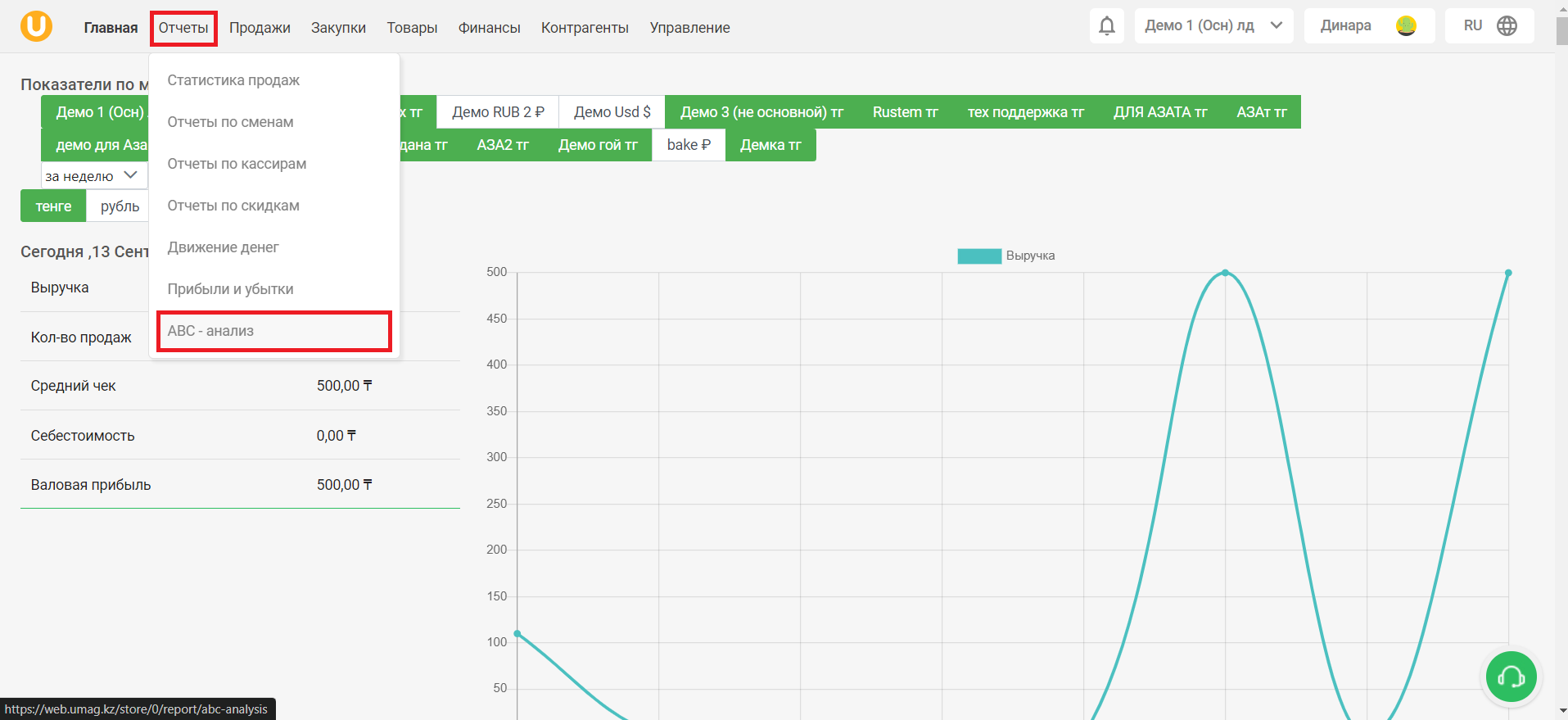The height and width of the screenshot is (720, 1568).
Task: Switch currency to тенге
Action: tap(53, 206)
